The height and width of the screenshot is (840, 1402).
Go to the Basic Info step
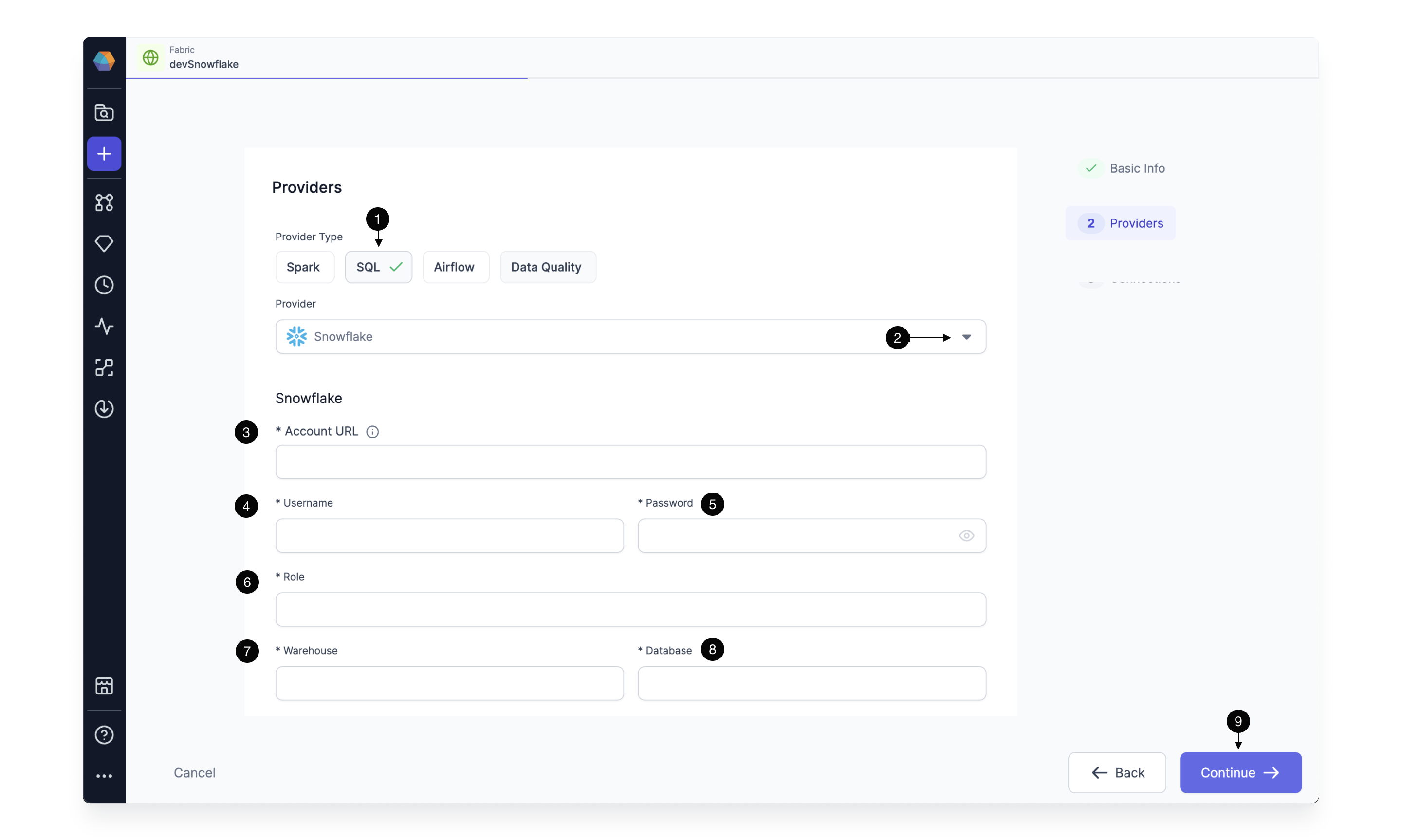tap(1136, 168)
